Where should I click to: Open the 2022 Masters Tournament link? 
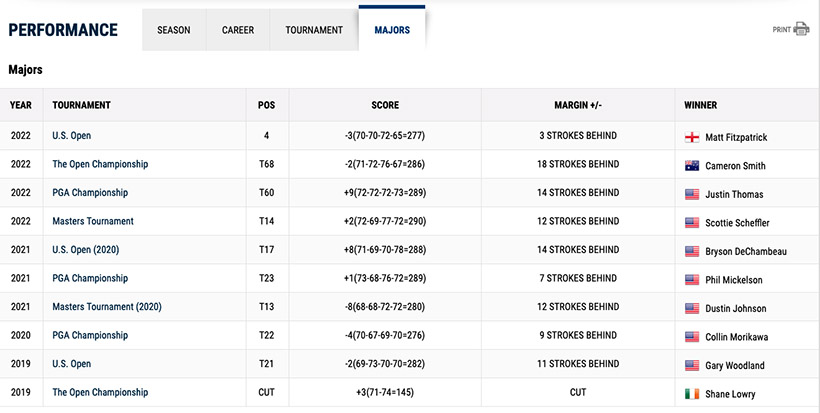pos(93,222)
